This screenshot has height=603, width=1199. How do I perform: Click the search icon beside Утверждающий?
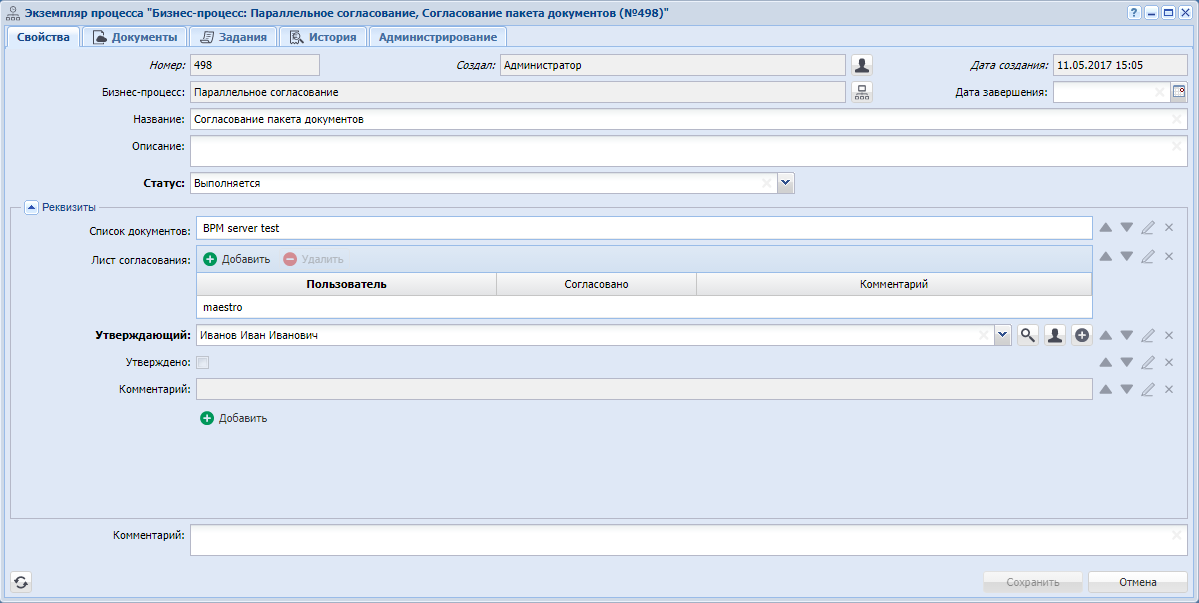(x=1027, y=336)
